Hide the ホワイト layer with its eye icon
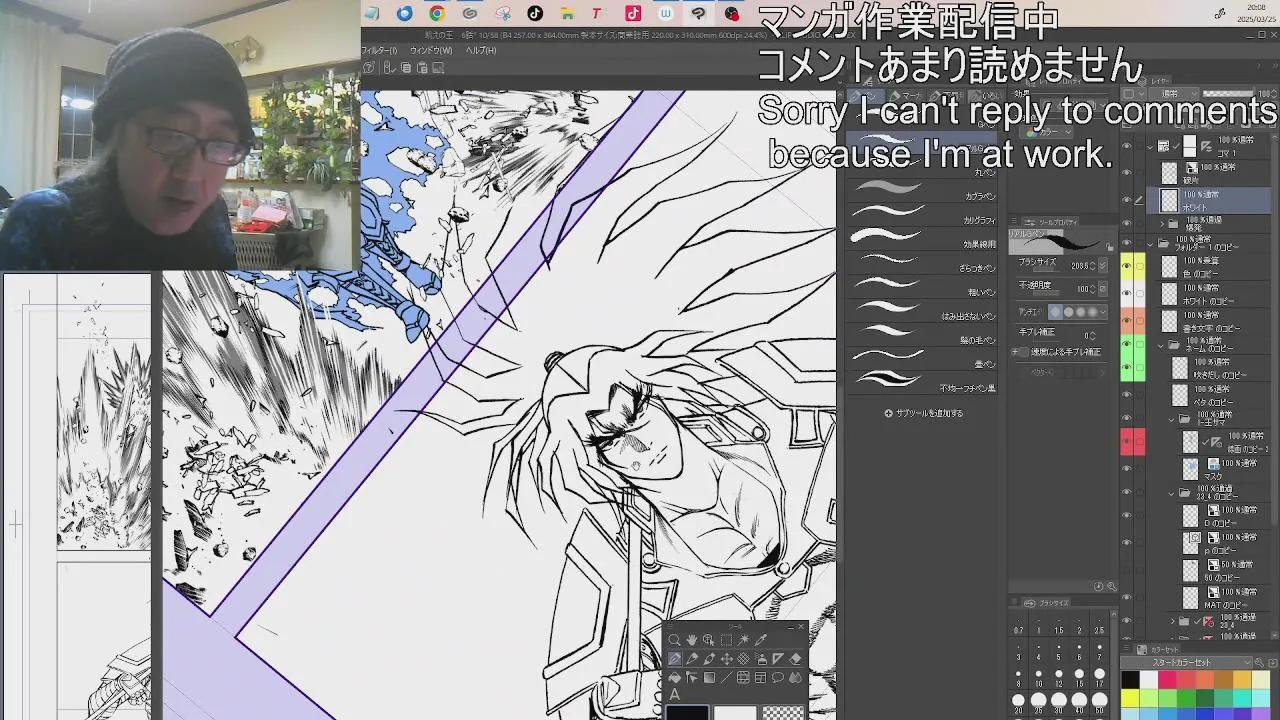1280x720 pixels. click(1127, 200)
